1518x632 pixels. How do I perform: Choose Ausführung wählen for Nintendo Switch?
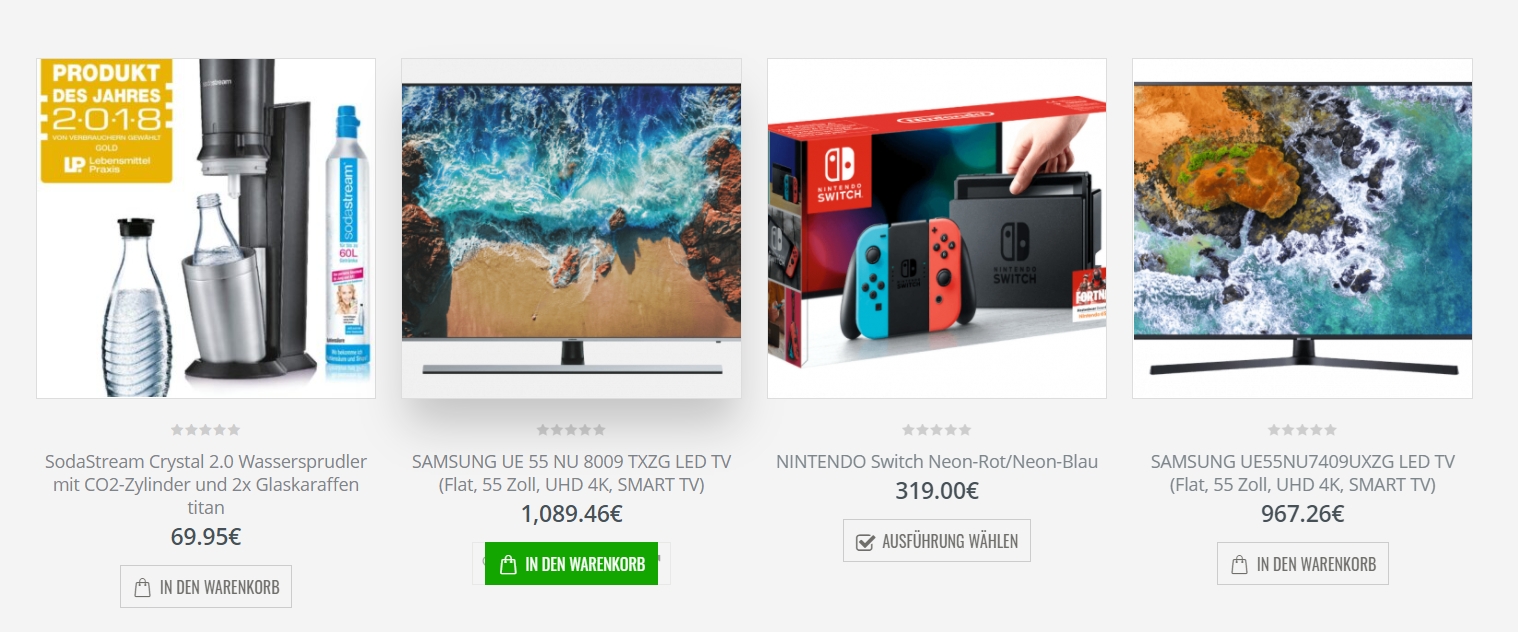click(x=936, y=541)
